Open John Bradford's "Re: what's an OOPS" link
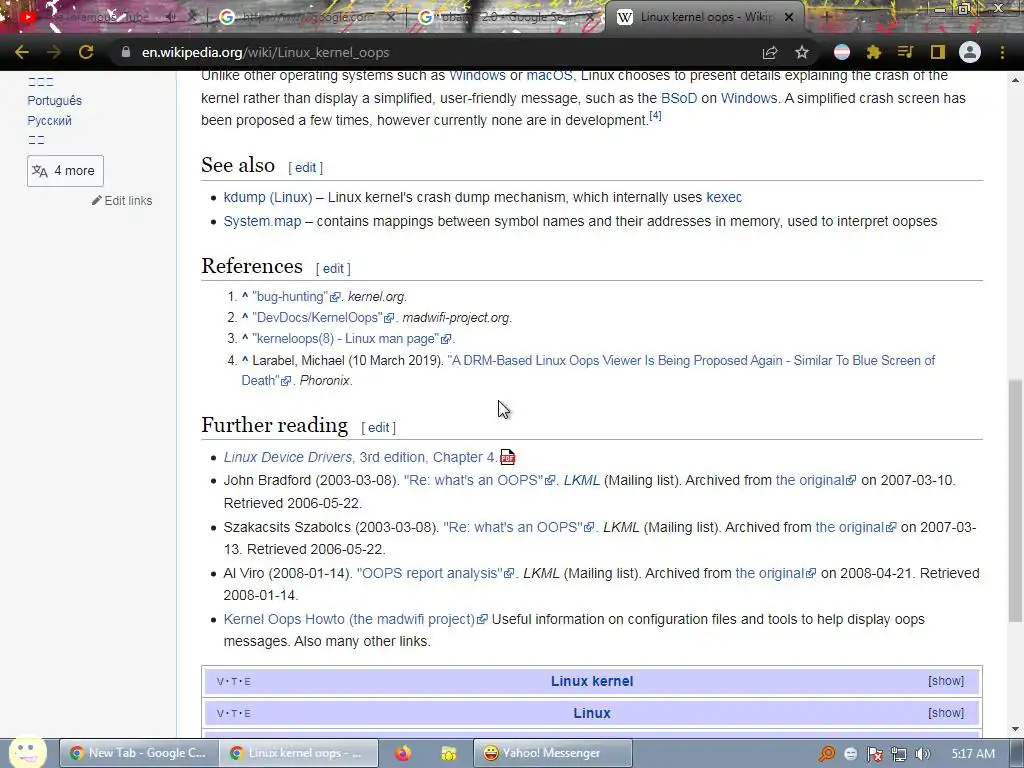This screenshot has height=768, width=1024. (x=473, y=480)
